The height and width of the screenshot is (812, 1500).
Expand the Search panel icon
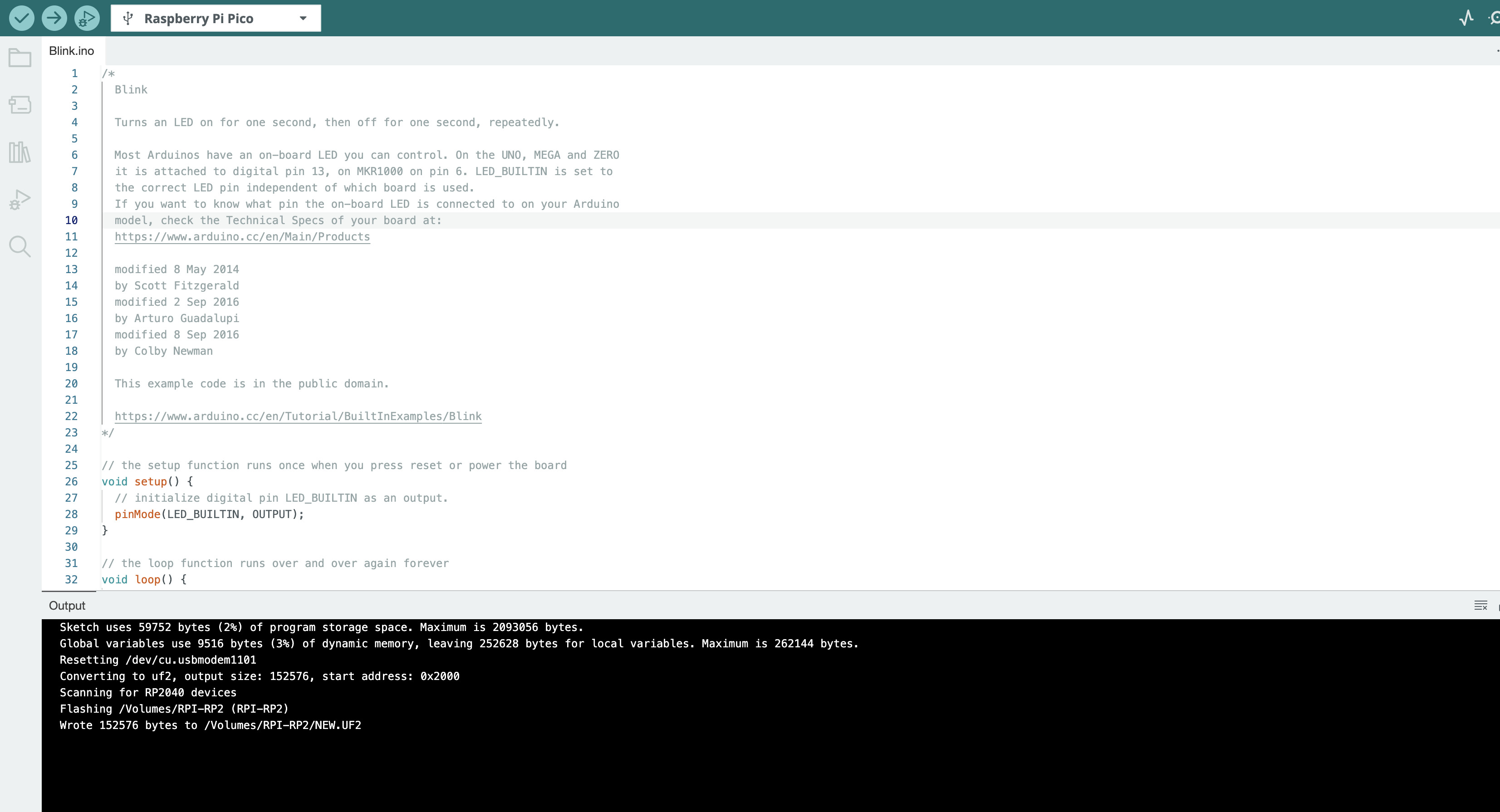22,246
